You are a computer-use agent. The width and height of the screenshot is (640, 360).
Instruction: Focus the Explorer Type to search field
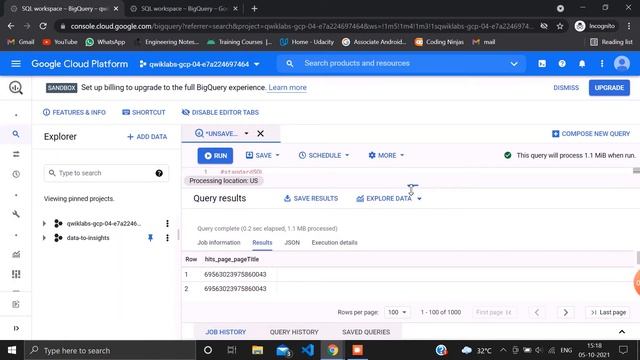[106, 173]
